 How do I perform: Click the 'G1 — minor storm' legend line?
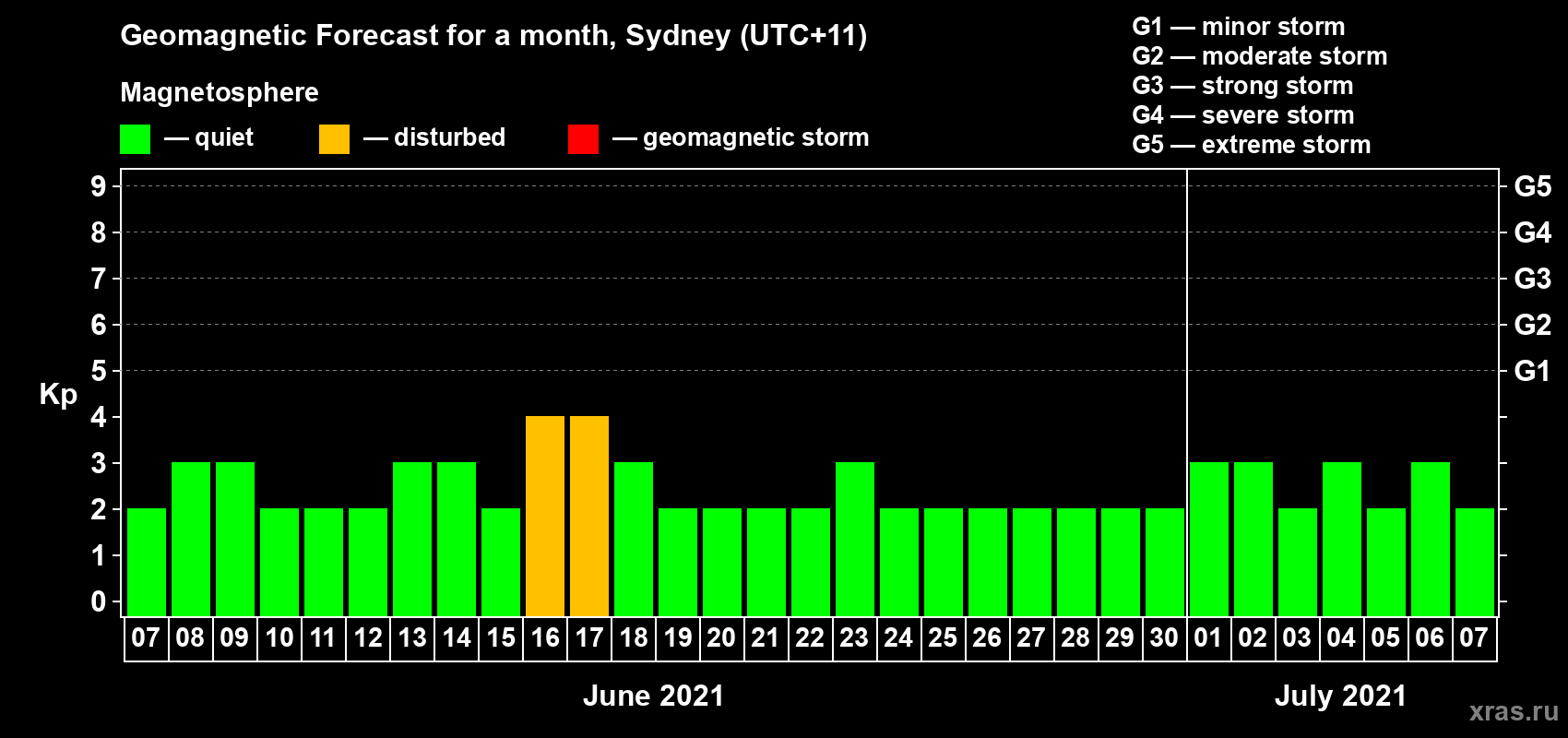(x=1239, y=27)
